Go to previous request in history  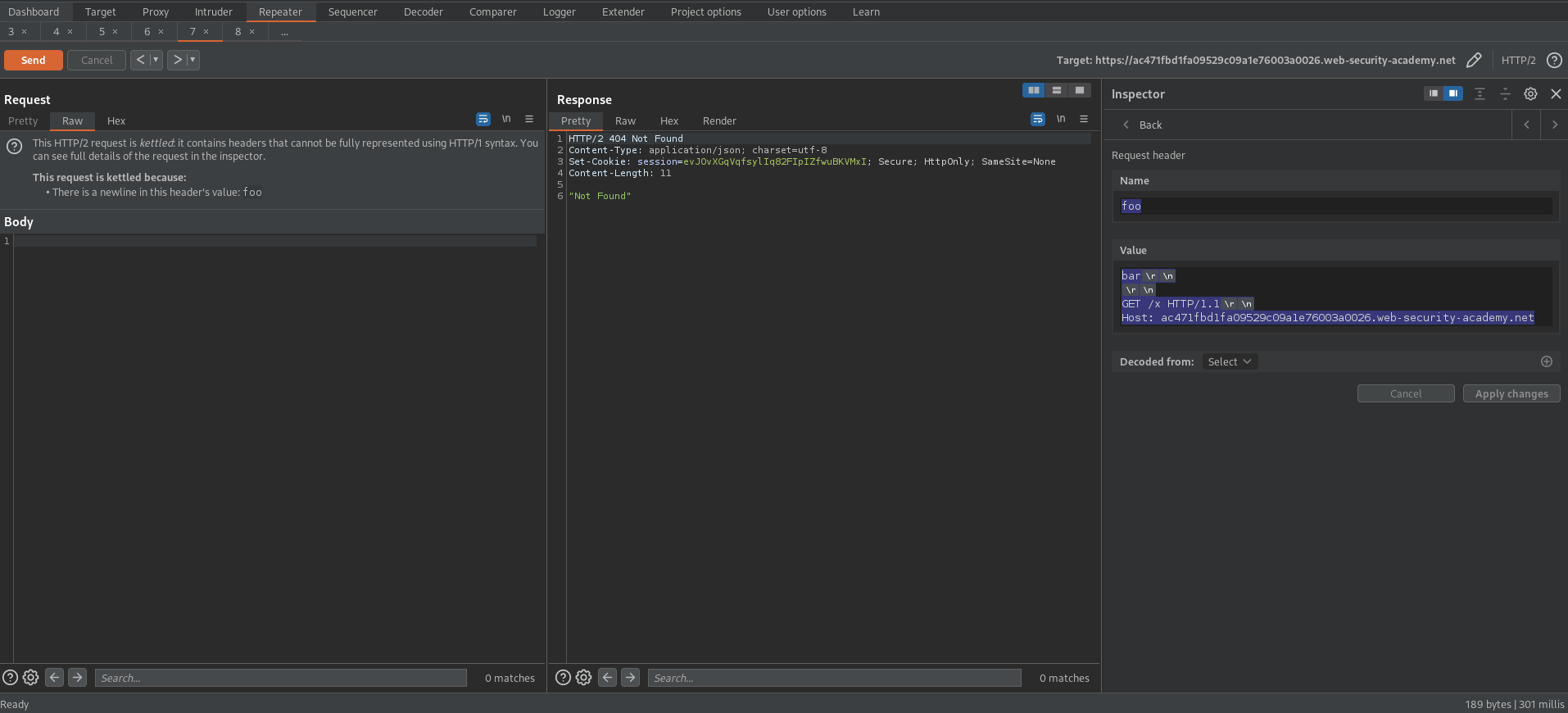140,60
